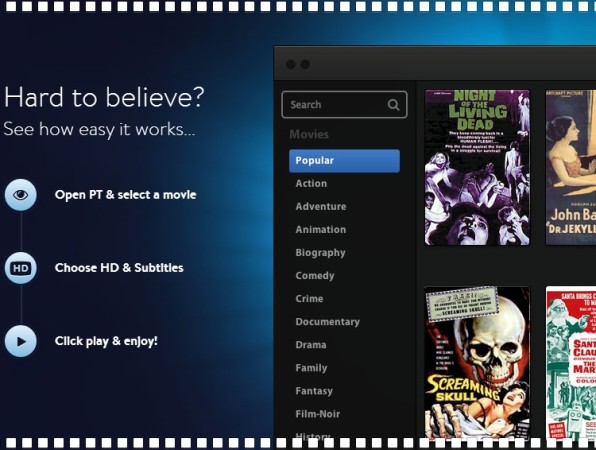Click 'See how easy it works...' text

pyautogui.click(x=99, y=129)
